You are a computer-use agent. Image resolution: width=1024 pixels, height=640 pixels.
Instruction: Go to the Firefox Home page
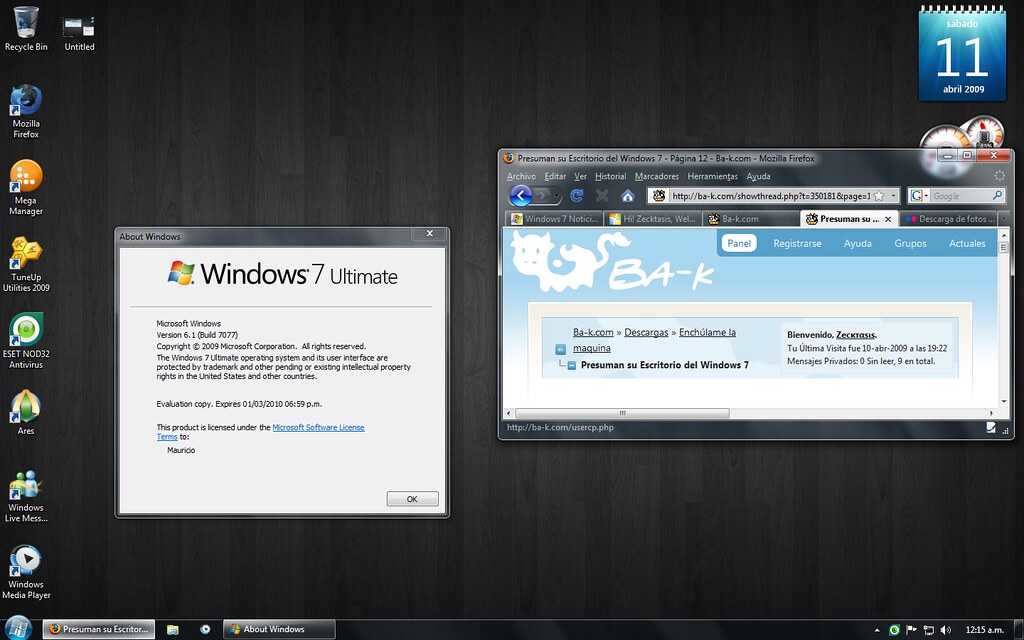coord(628,195)
